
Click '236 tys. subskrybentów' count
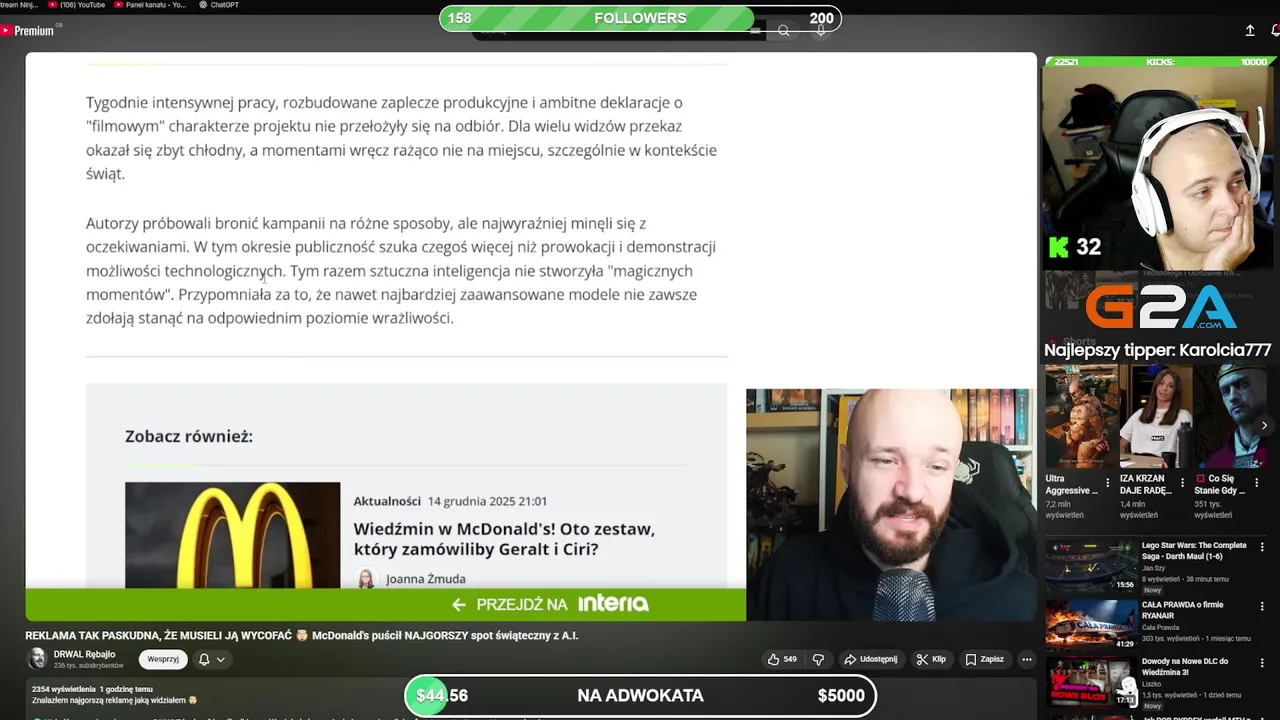[x=89, y=665]
